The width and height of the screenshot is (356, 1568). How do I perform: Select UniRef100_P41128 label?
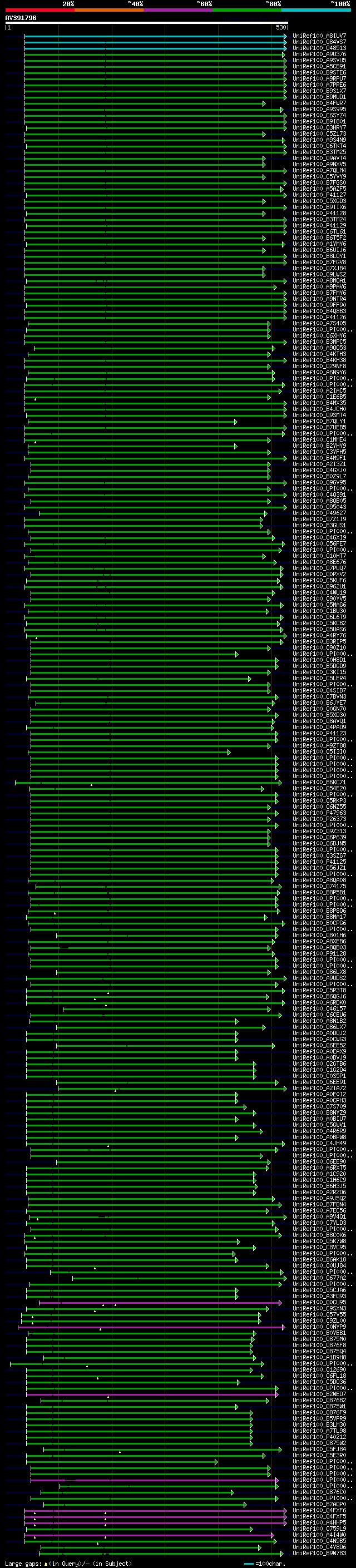(319, 214)
